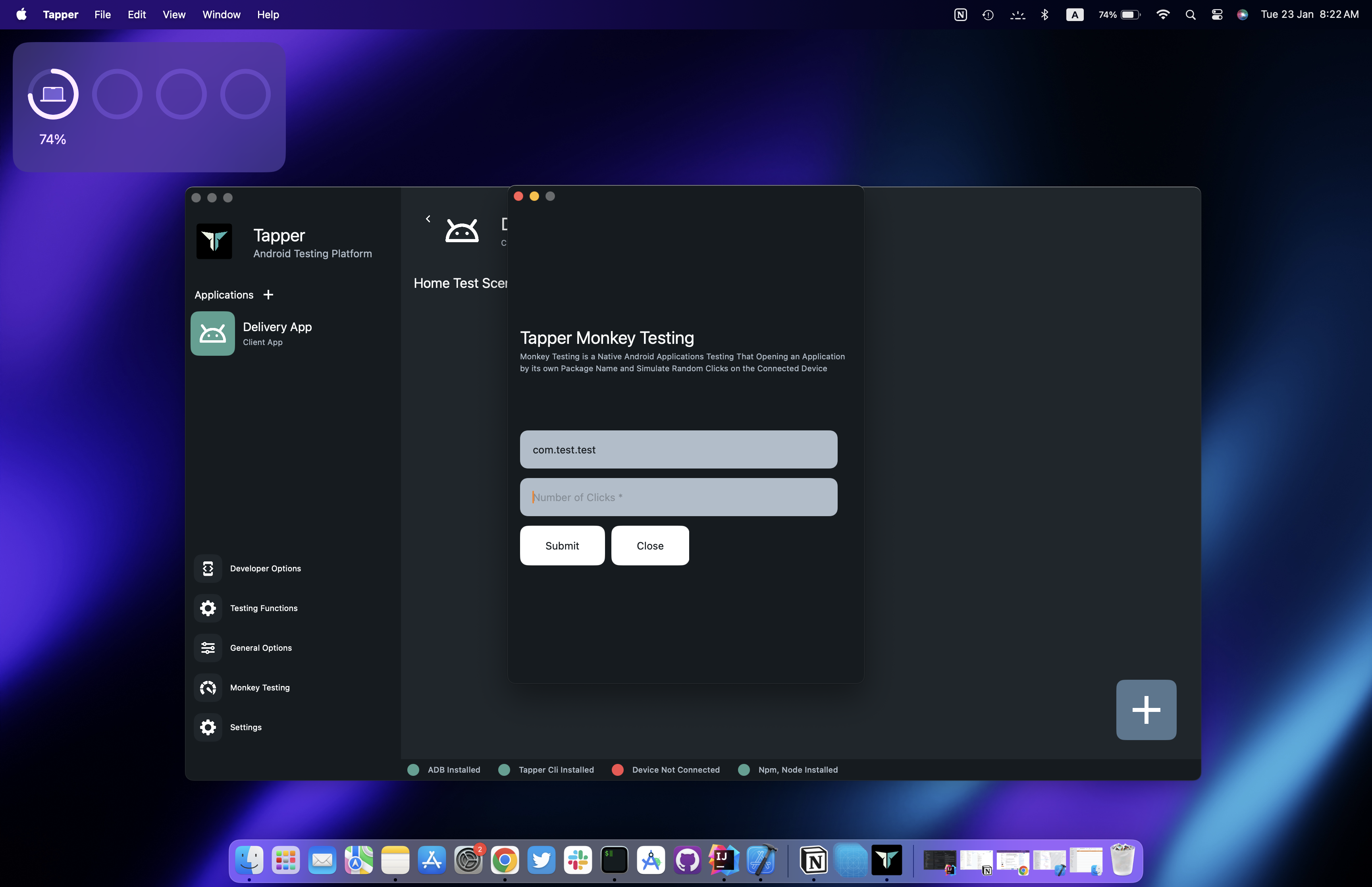Open Google Chrome from the Dock
Image resolution: width=1372 pixels, height=887 pixels.
pos(505,860)
